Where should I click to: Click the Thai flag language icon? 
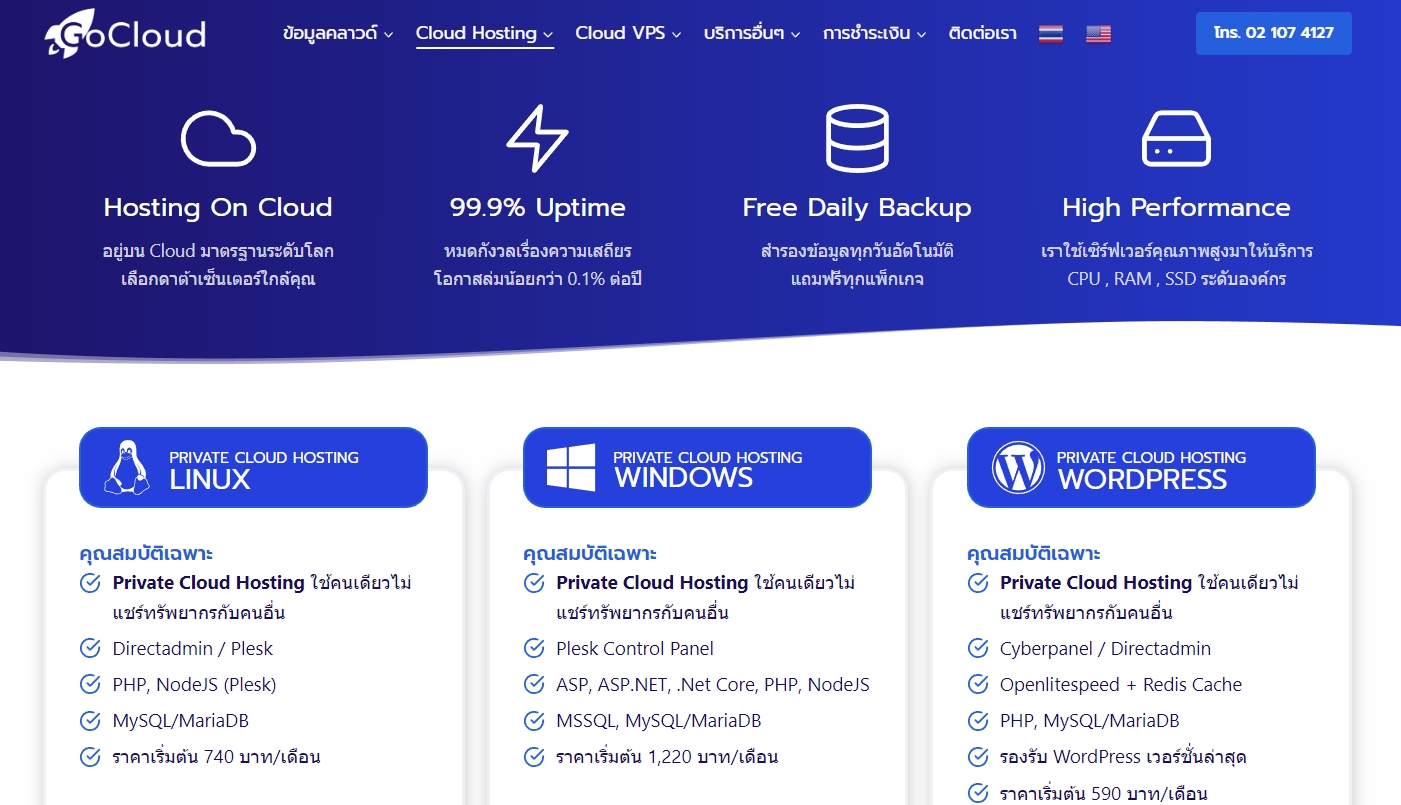1050,33
